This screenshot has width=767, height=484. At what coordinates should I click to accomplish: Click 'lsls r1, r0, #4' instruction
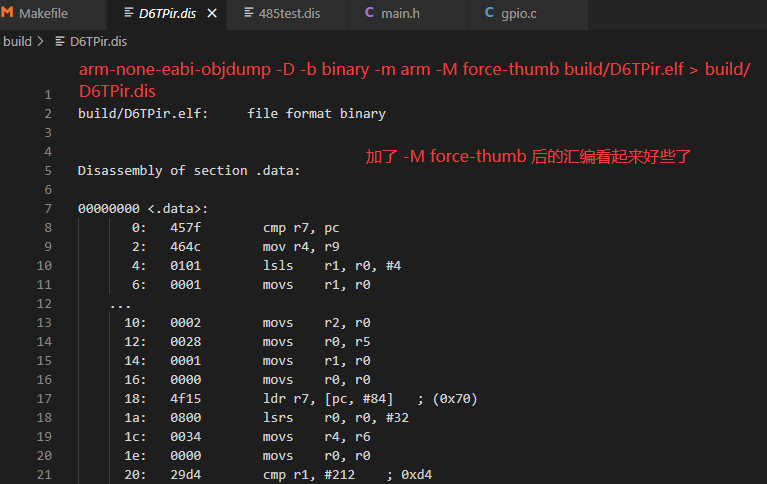click(x=332, y=266)
